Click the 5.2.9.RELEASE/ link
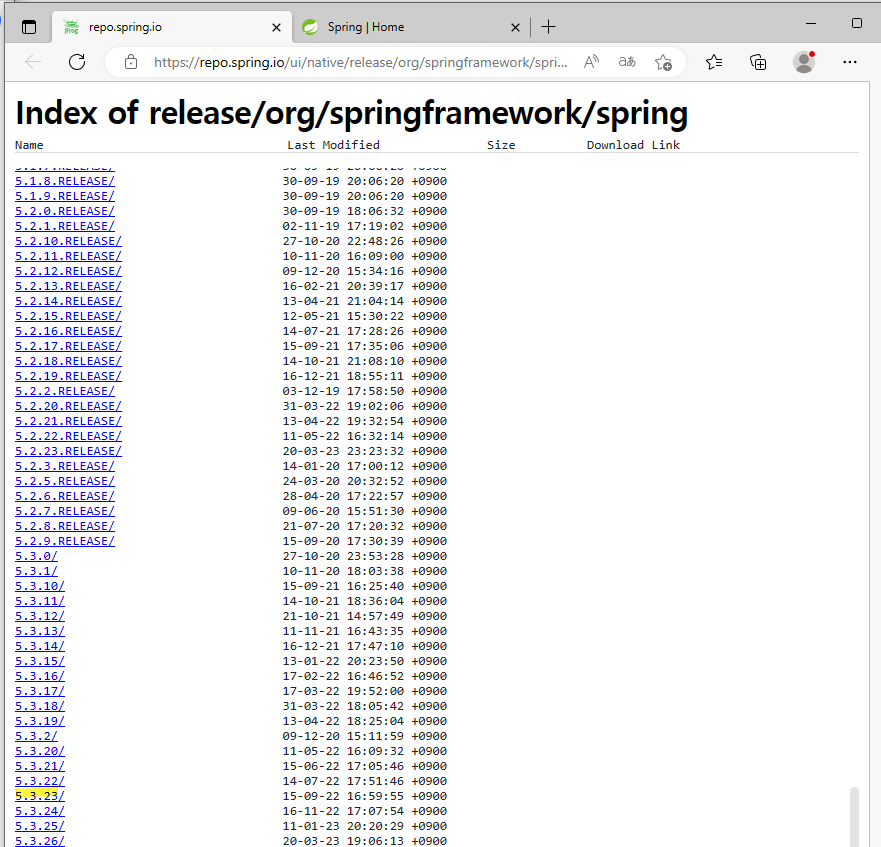The height and width of the screenshot is (847, 881). click(x=65, y=541)
